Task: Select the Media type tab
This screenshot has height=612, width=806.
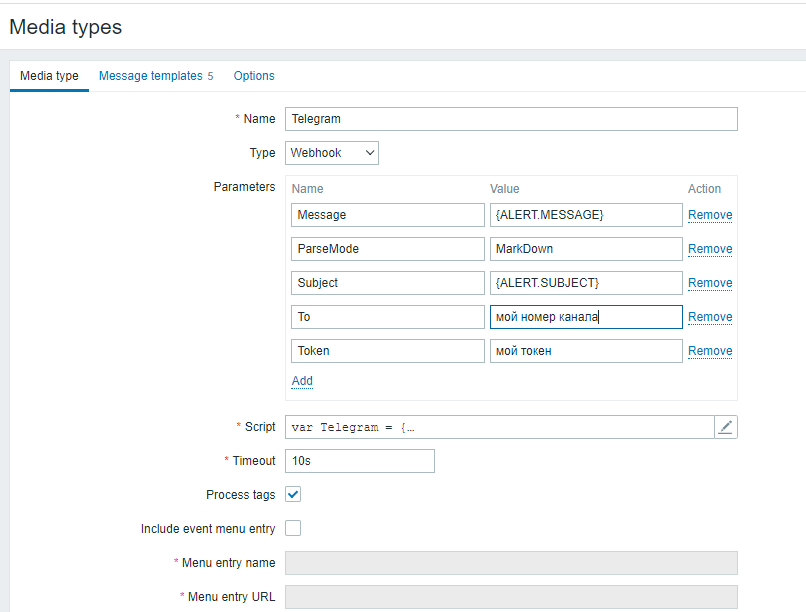Action: pyautogui.click(x=49, y=76)
